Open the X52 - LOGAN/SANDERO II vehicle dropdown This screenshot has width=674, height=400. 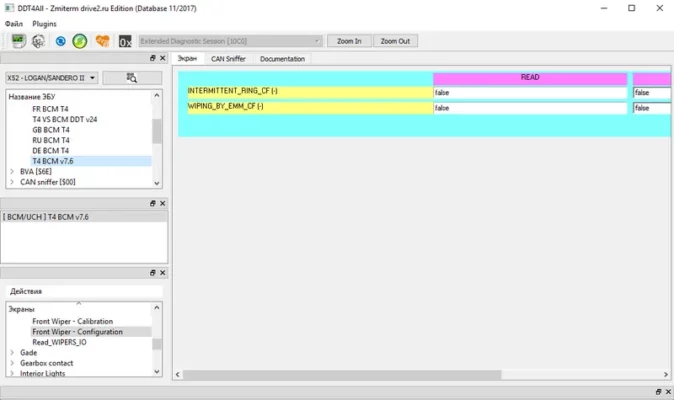[51, 78]
